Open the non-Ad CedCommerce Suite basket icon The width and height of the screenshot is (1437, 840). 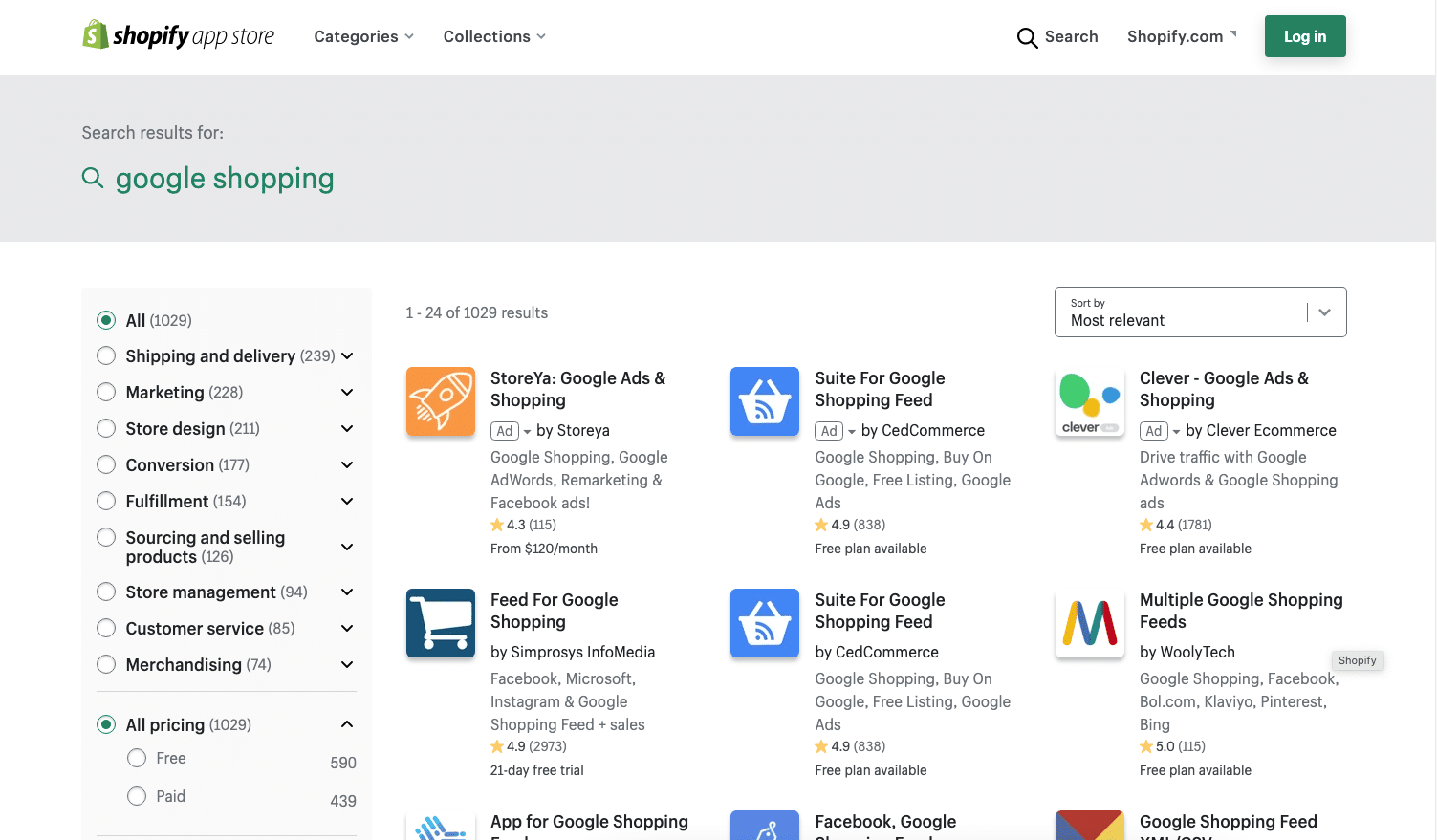click(765, 623)
